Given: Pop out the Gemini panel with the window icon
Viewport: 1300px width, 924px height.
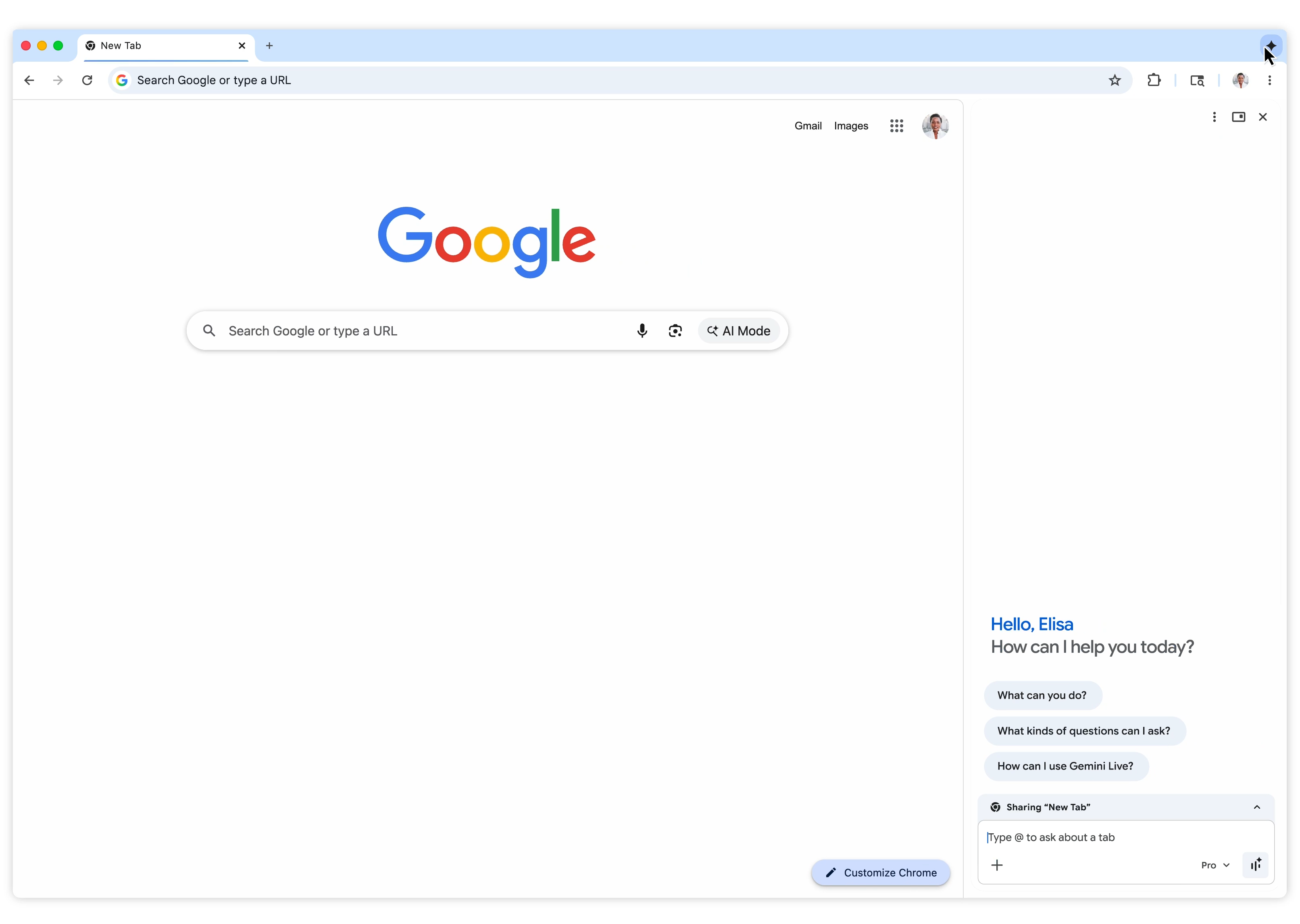Looking at the screenshot, I should (1239, 117).
